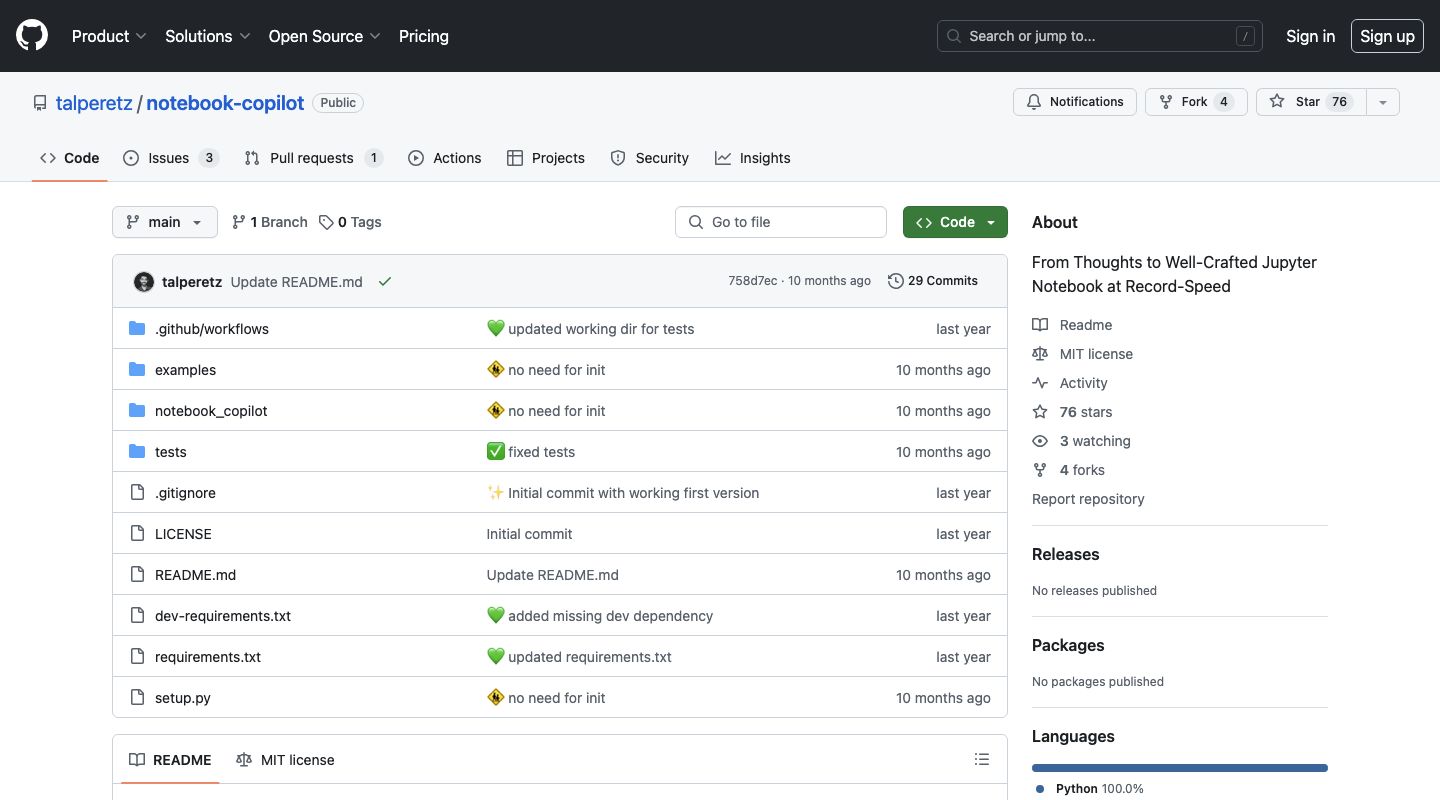This screenshot has width=1440, height=800.
Task: Expand the Solutions menu
Action: click(x=208, y=36)
